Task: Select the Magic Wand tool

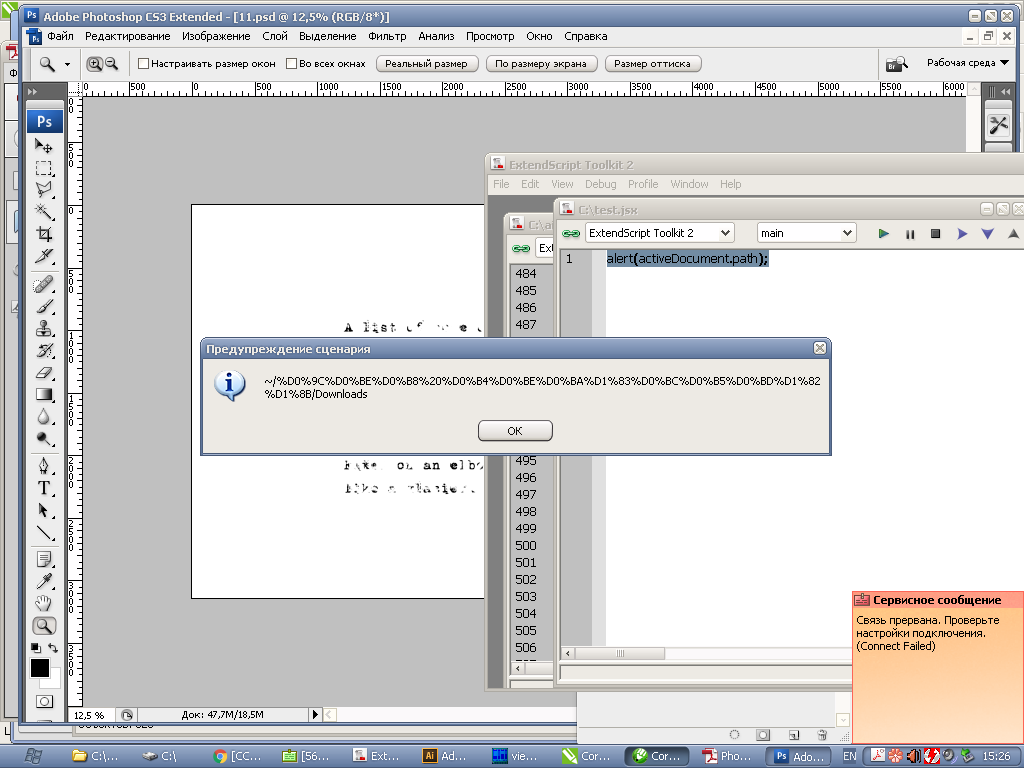Action: (x=44, y=212)
